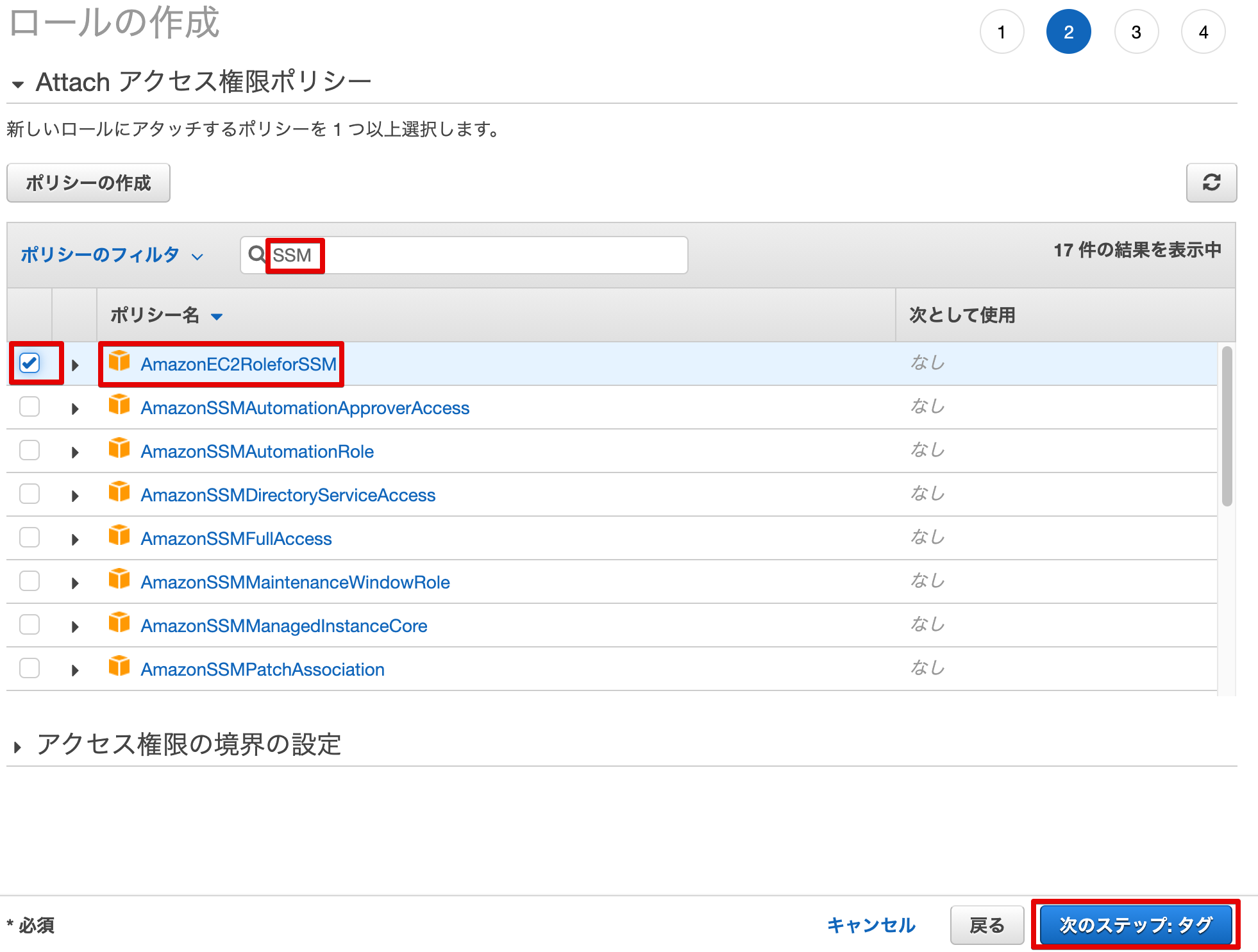Screen dimensions: 1258x952
Task: Open the AmazonSSMFullAccess policy link
Action: click(236, 539)
